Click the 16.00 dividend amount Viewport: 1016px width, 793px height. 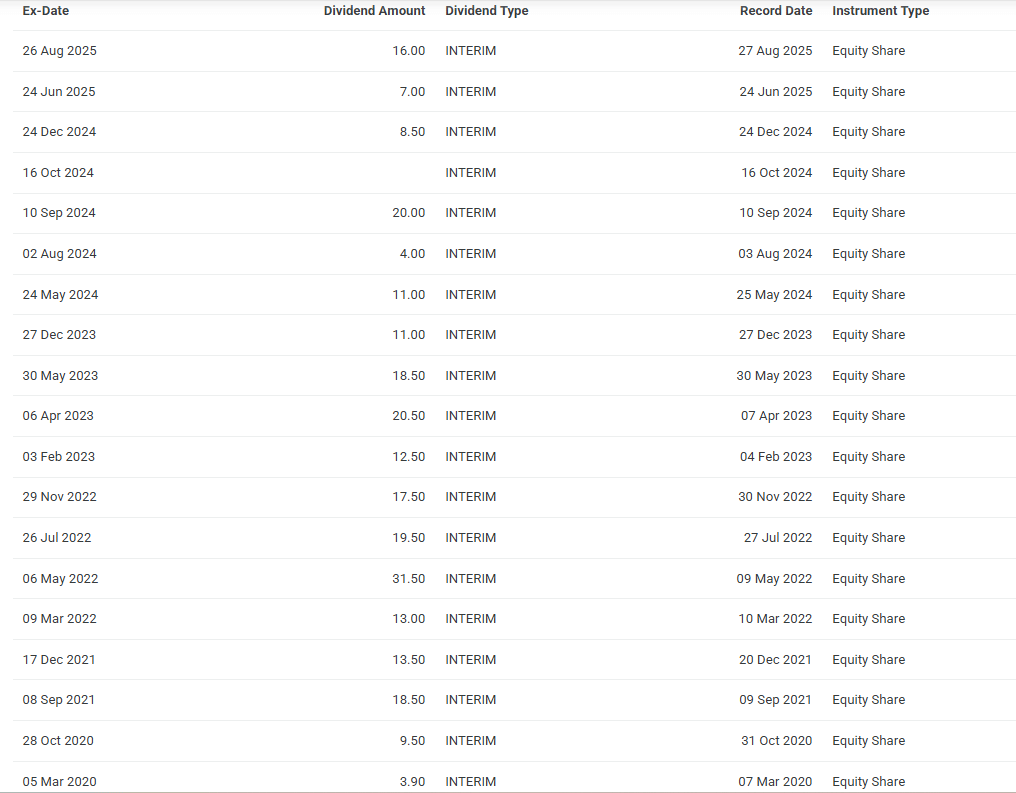408,51
